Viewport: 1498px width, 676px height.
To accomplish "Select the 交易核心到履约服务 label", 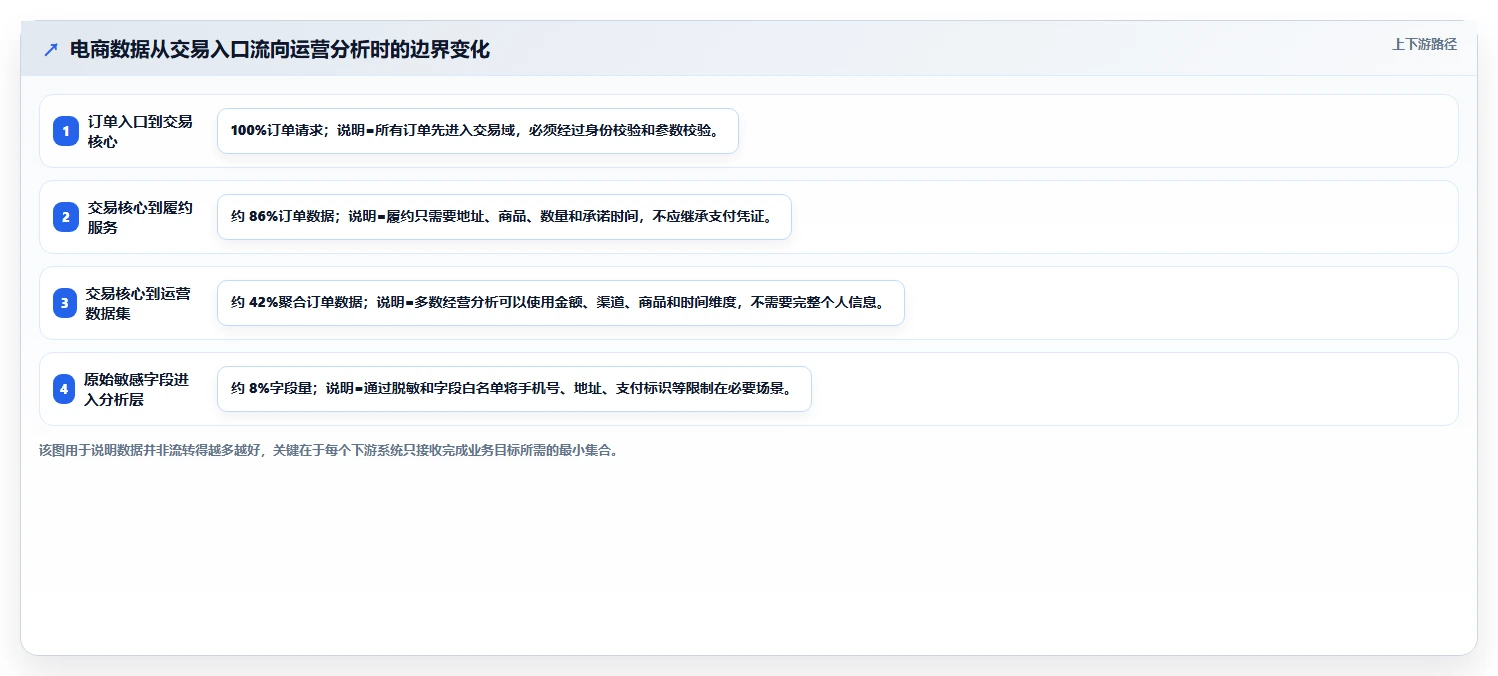I will point(140,217).
